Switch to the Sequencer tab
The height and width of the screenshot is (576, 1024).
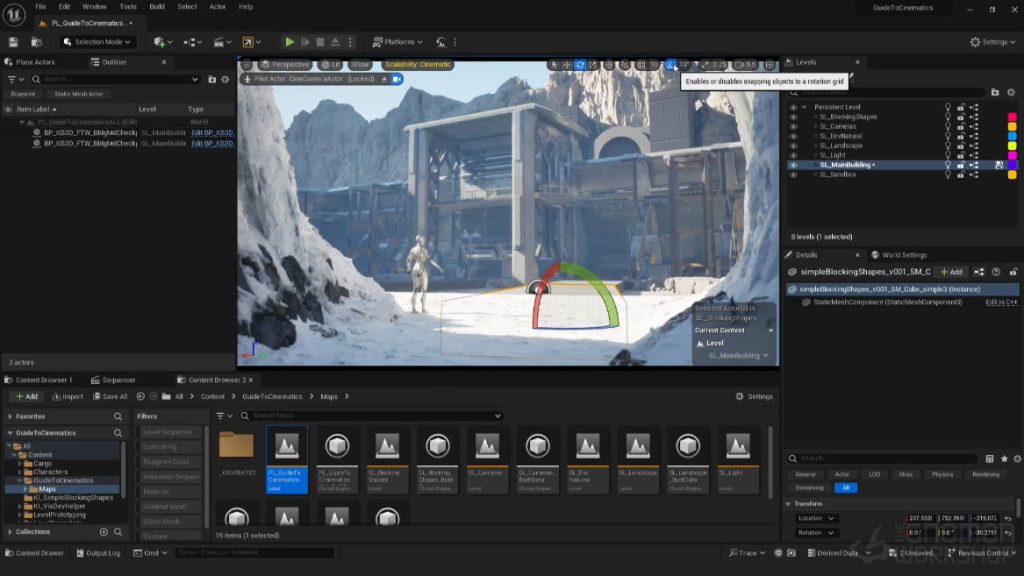(x=113, y=380)
